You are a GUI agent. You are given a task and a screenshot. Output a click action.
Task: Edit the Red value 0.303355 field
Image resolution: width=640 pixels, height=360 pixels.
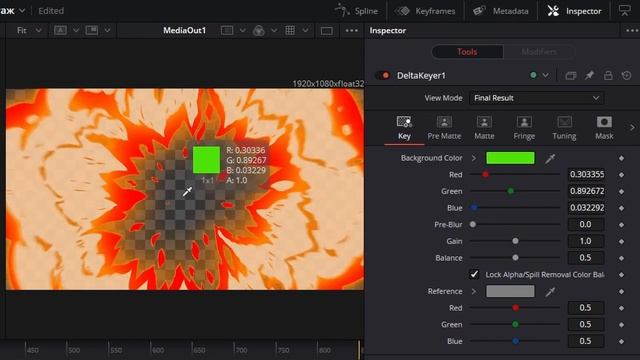pyautogui.click(x=586, y=174)
